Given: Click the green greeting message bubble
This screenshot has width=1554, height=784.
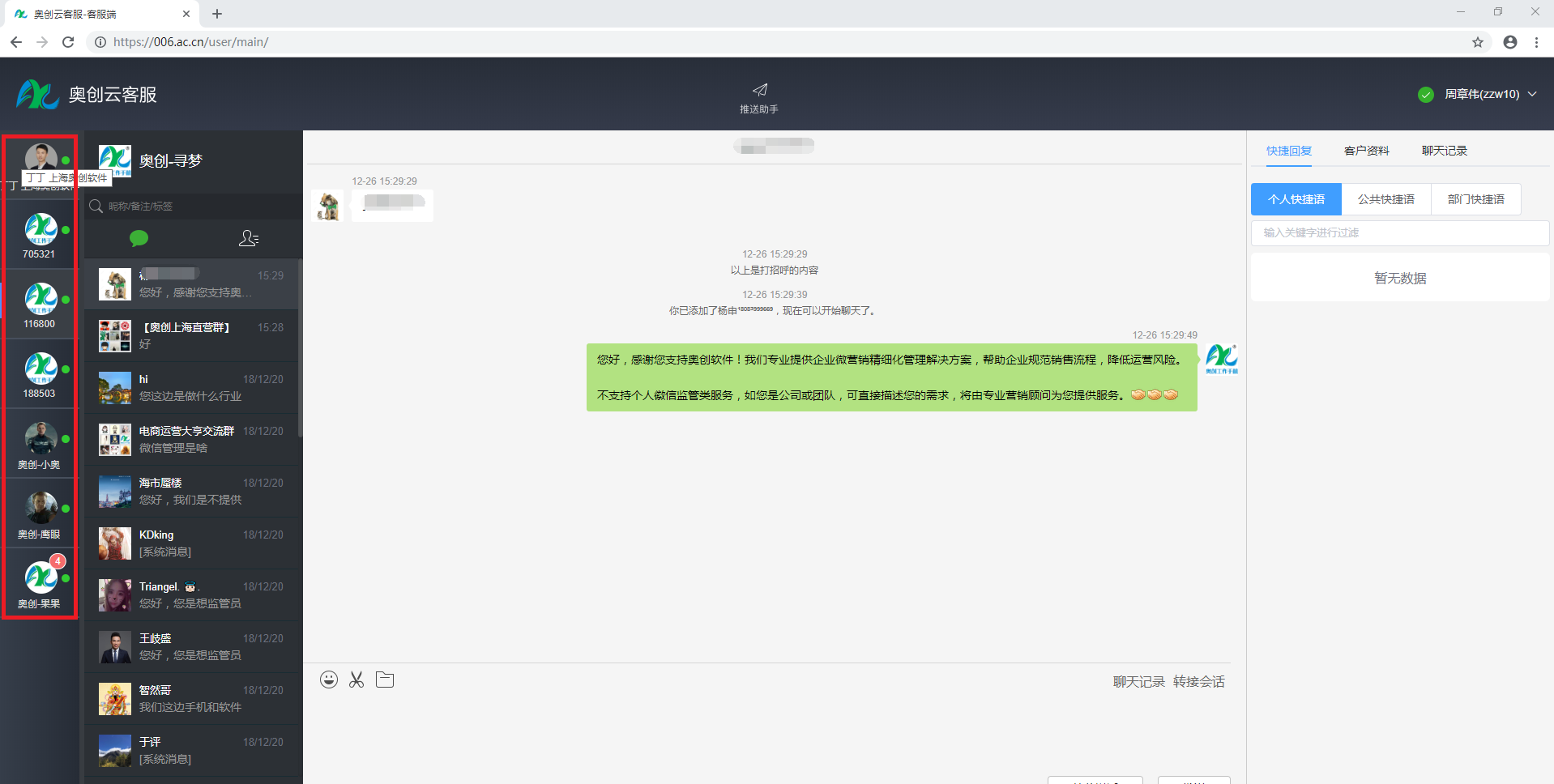Looking at the screenshot, I should pos(891,377).
